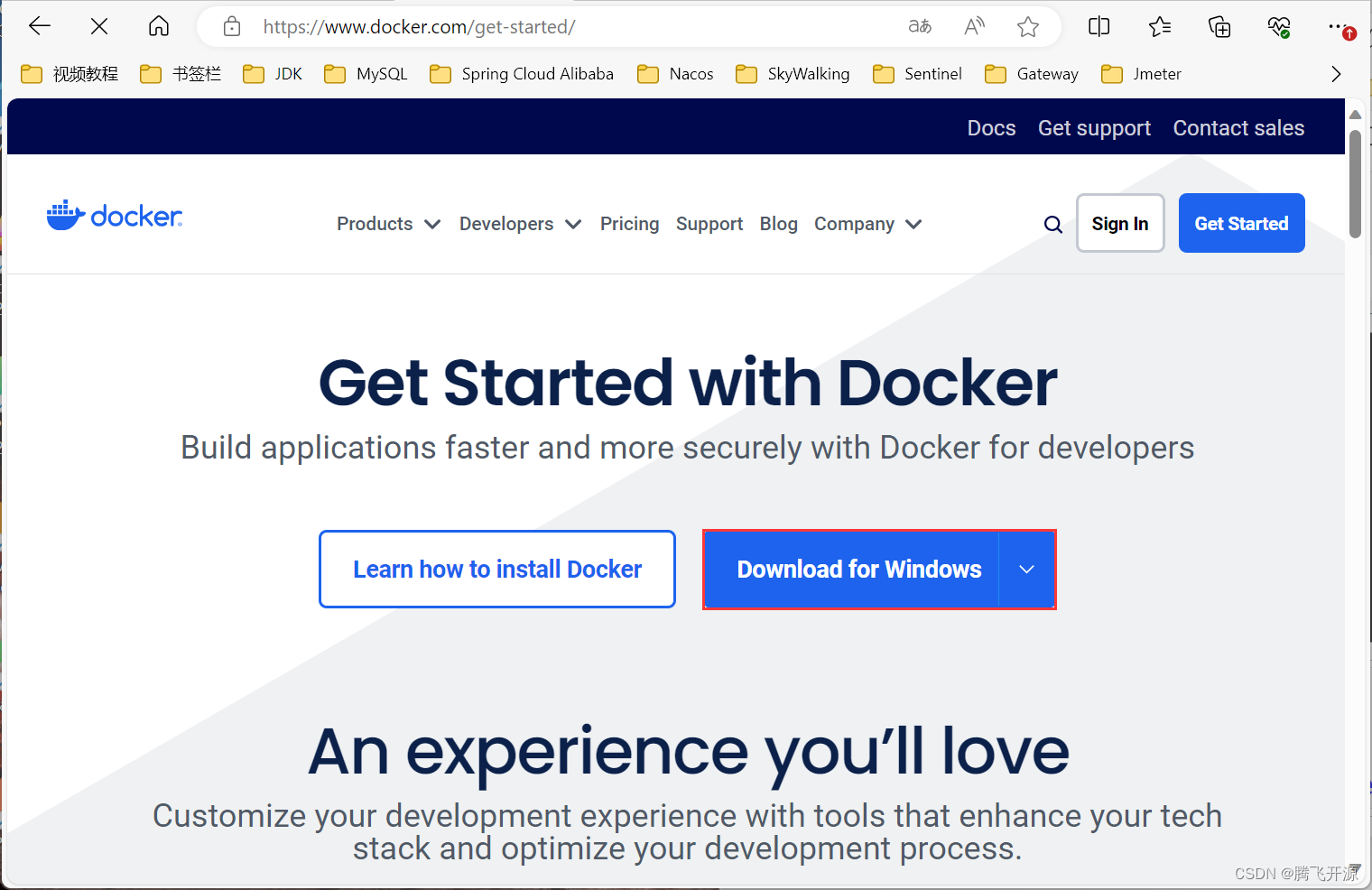Click the Get support link

click(x=1094, y=128)
